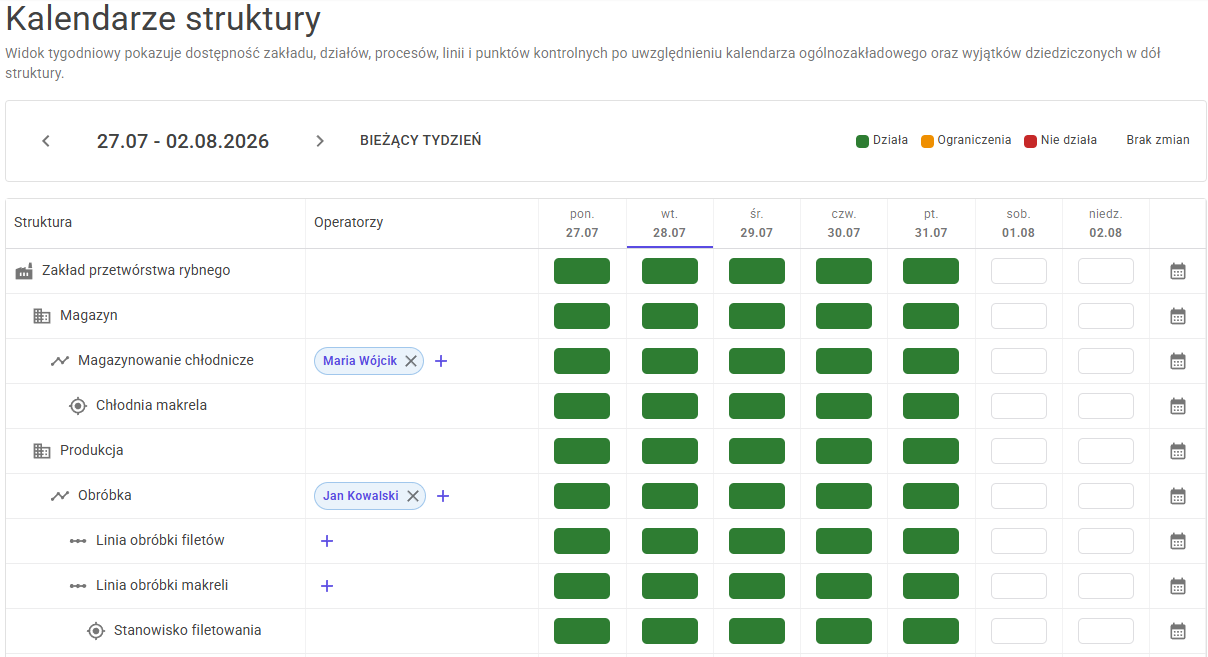The image size is (1208, 657).
Task: Click the target icon beside Stanowisko filetowania
Action: pyautogui.click(x=96, y=631)
